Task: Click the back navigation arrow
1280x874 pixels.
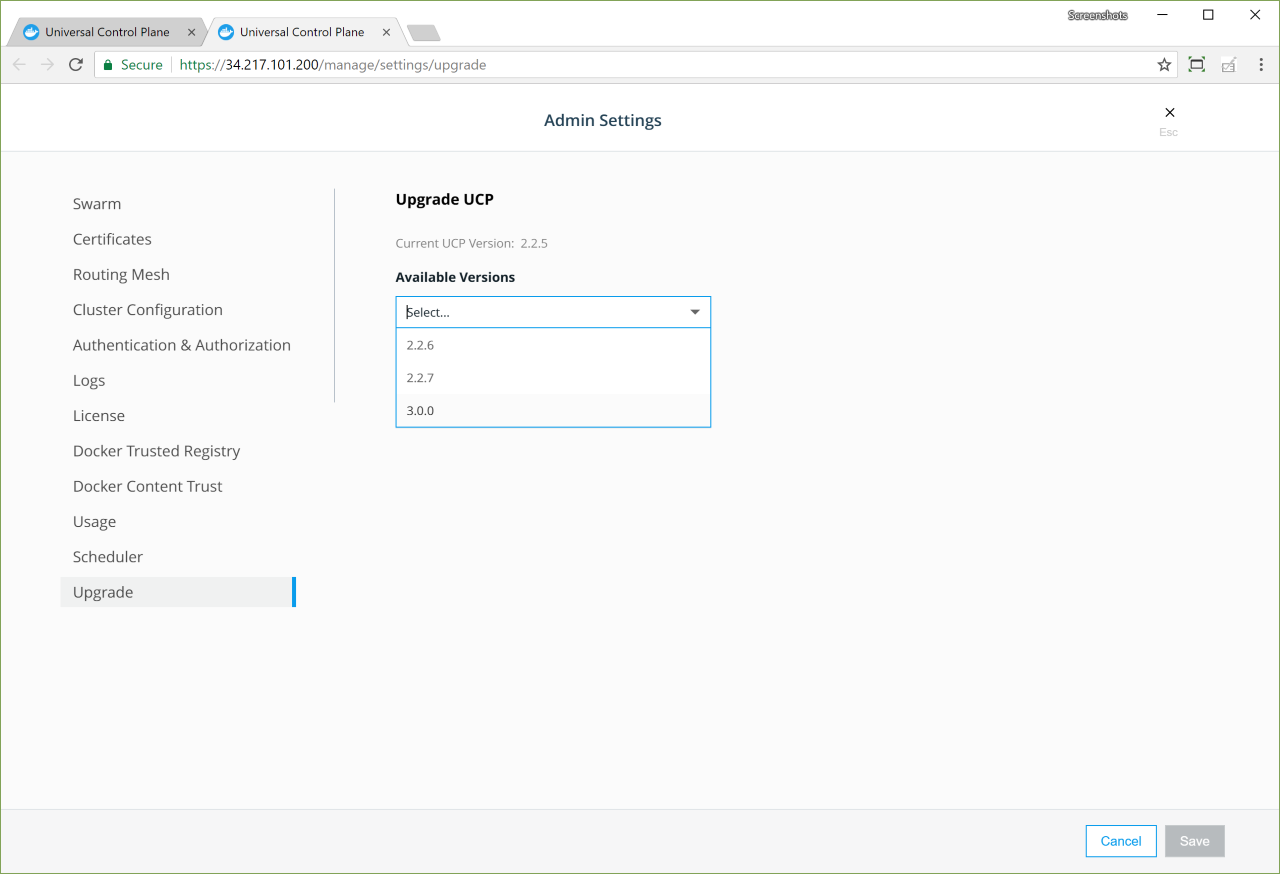Action: 18,64
